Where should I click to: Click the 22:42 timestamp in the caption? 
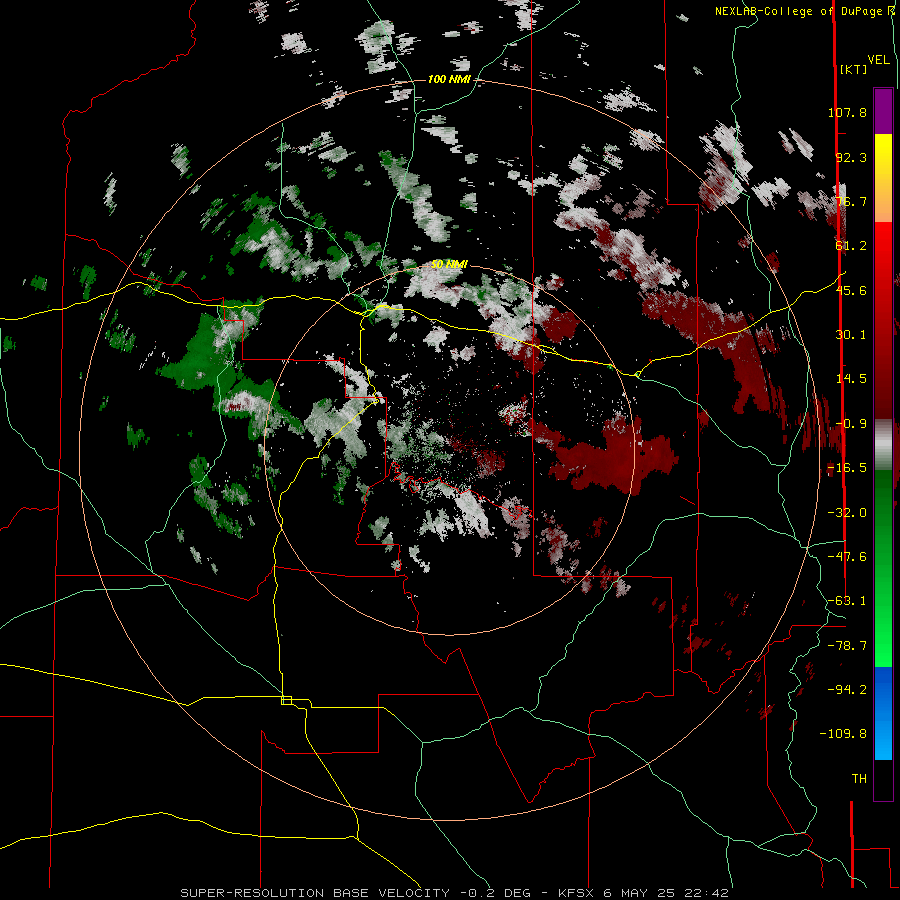click(709, 893)
